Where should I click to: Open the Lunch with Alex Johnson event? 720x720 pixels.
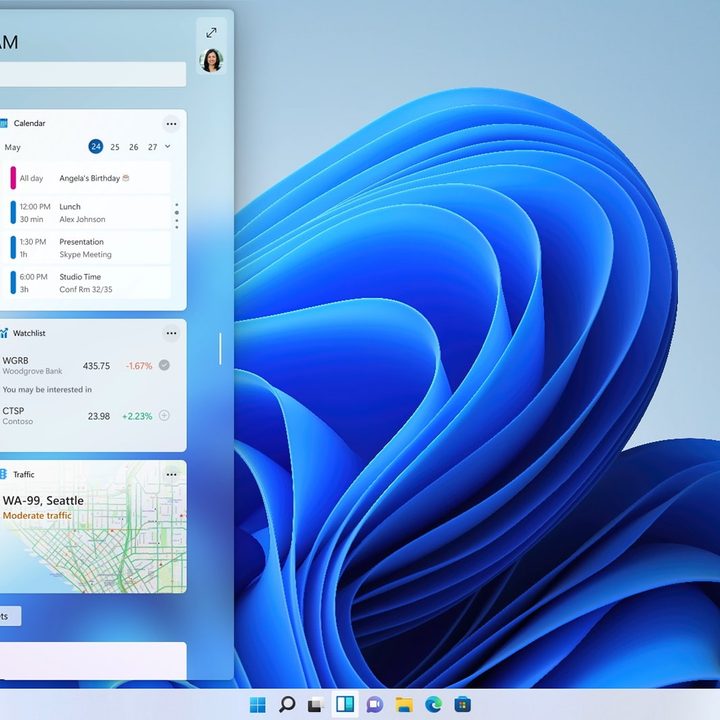point(86,213)
